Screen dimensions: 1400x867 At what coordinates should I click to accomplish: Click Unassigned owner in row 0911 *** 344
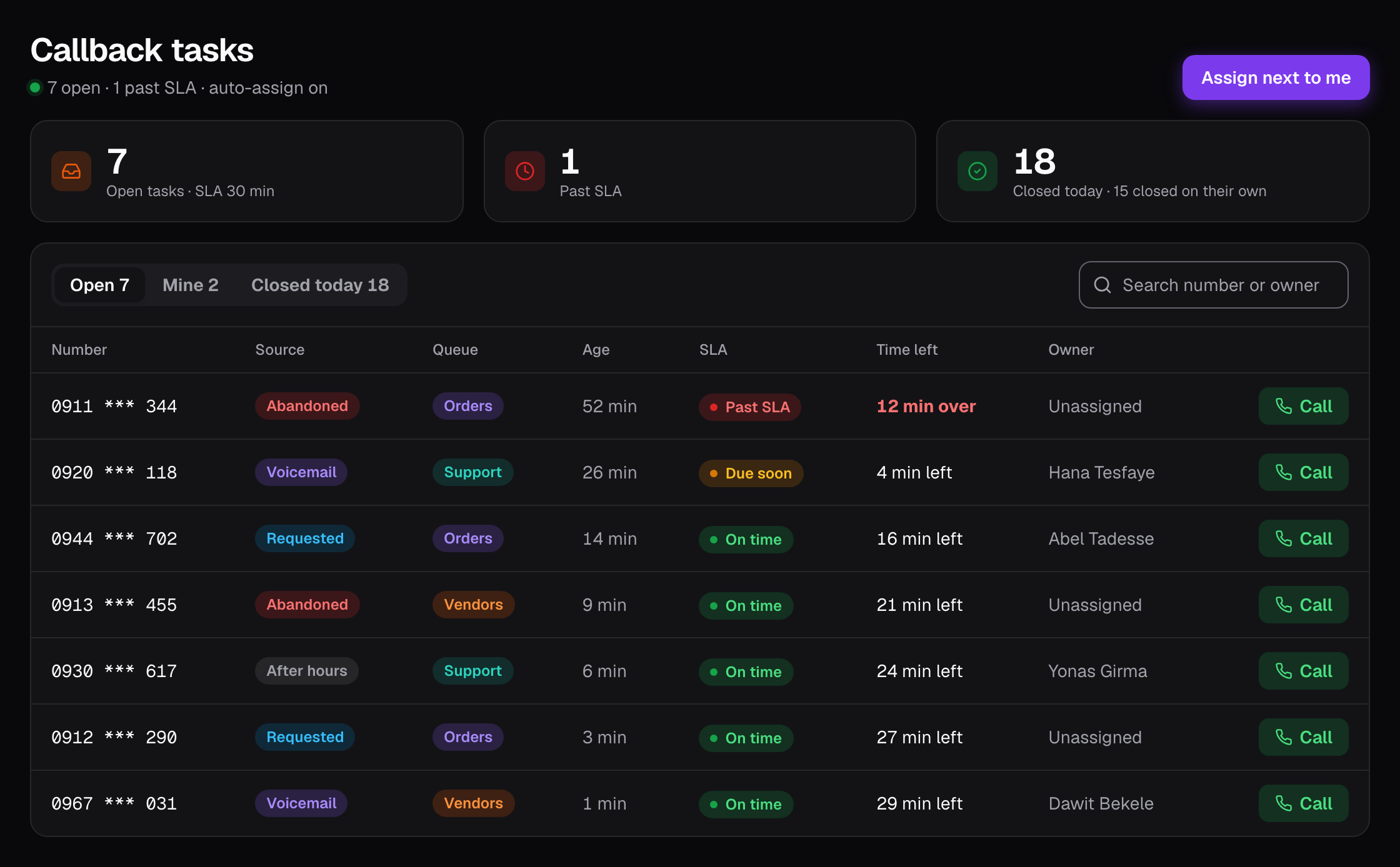pyautogui.click(x=1094, y=406)
